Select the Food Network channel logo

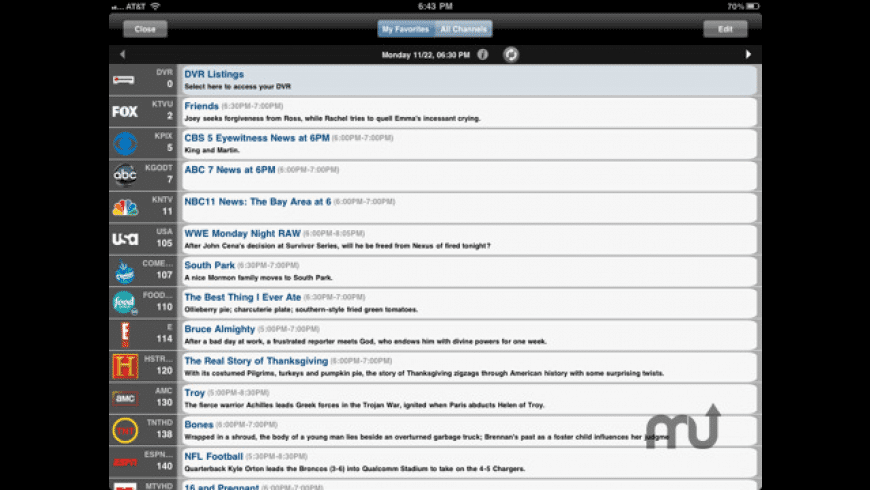tap(125, 303)
